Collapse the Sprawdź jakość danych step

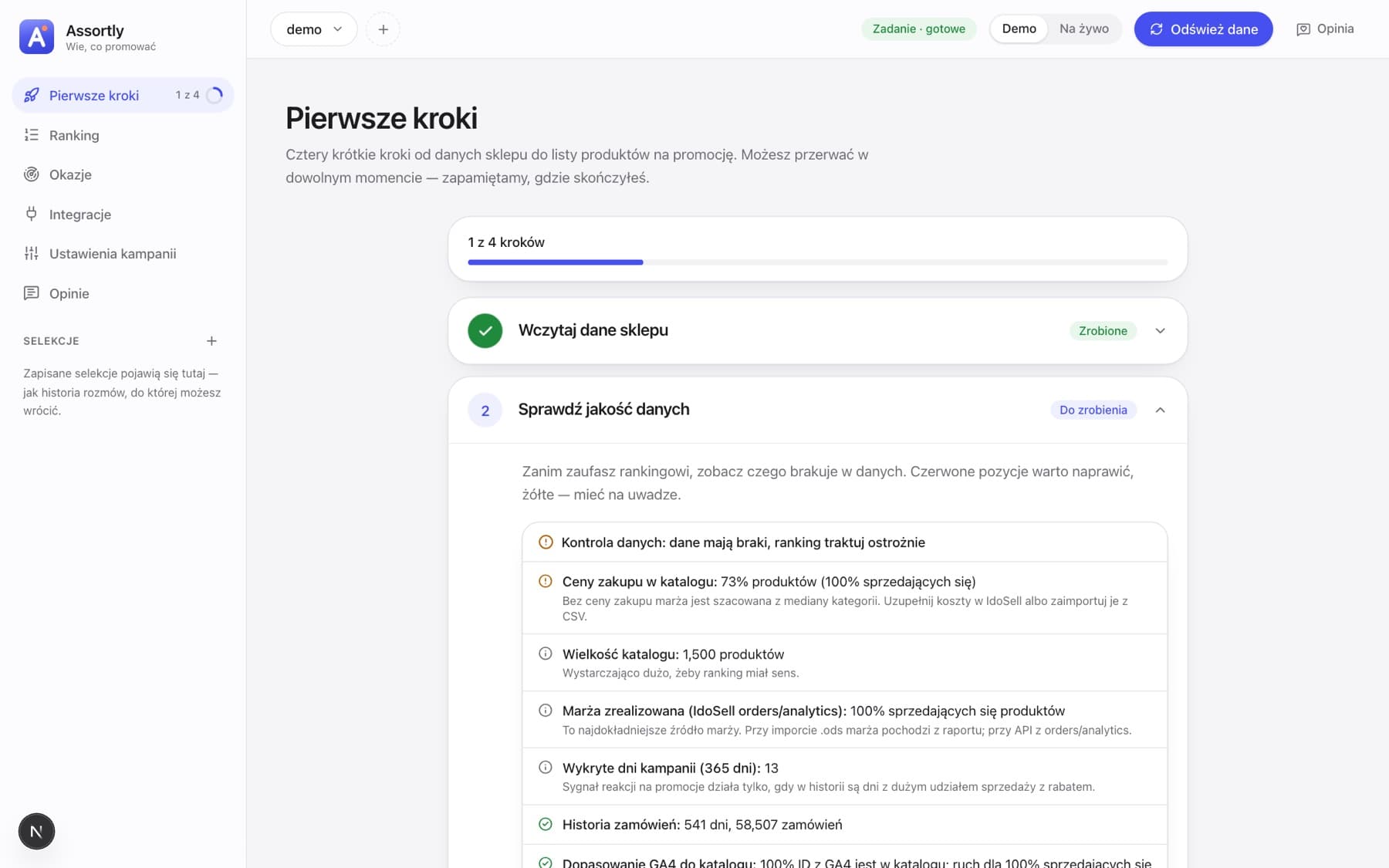(x=1160, y=410)
